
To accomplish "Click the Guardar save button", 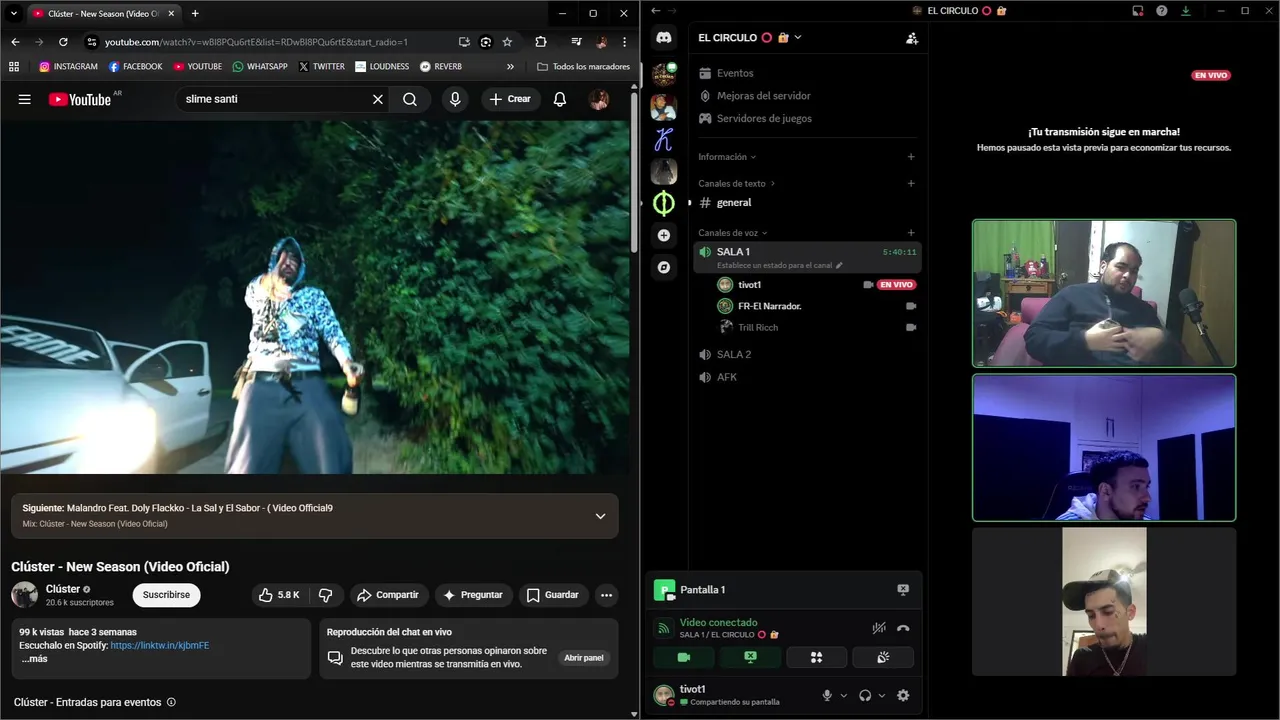I will click(x=552, y=595).
